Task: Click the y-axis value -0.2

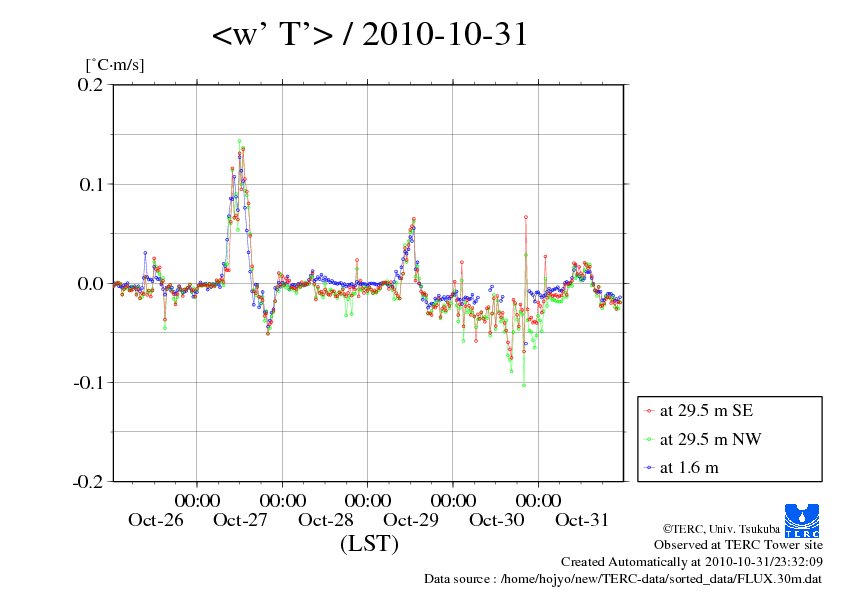Action: (88, 482)
